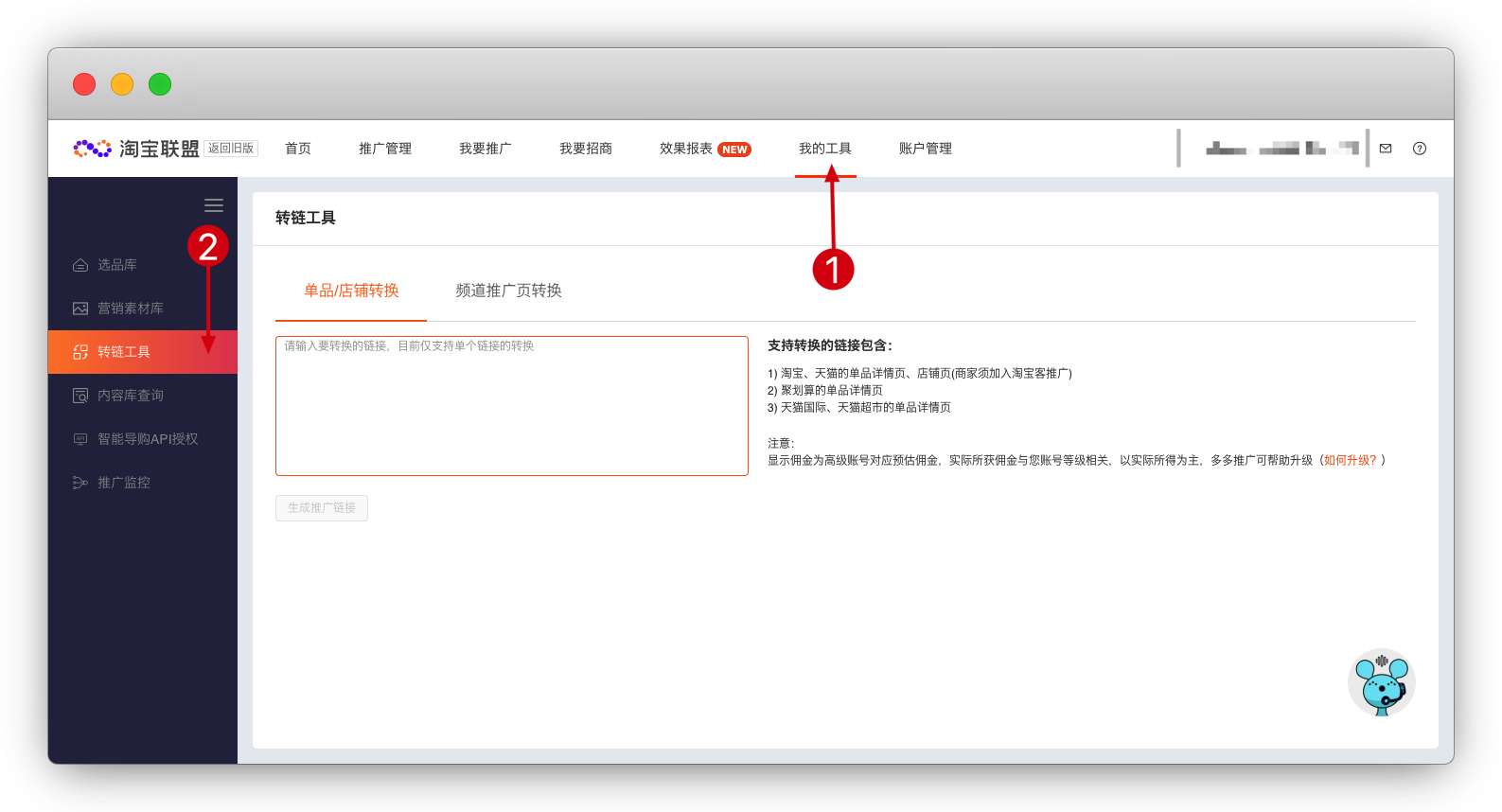Select 转链工具 in sidebar
Image resolution: width=1502 pixels, height=812 pixels.
click(143, 352)
